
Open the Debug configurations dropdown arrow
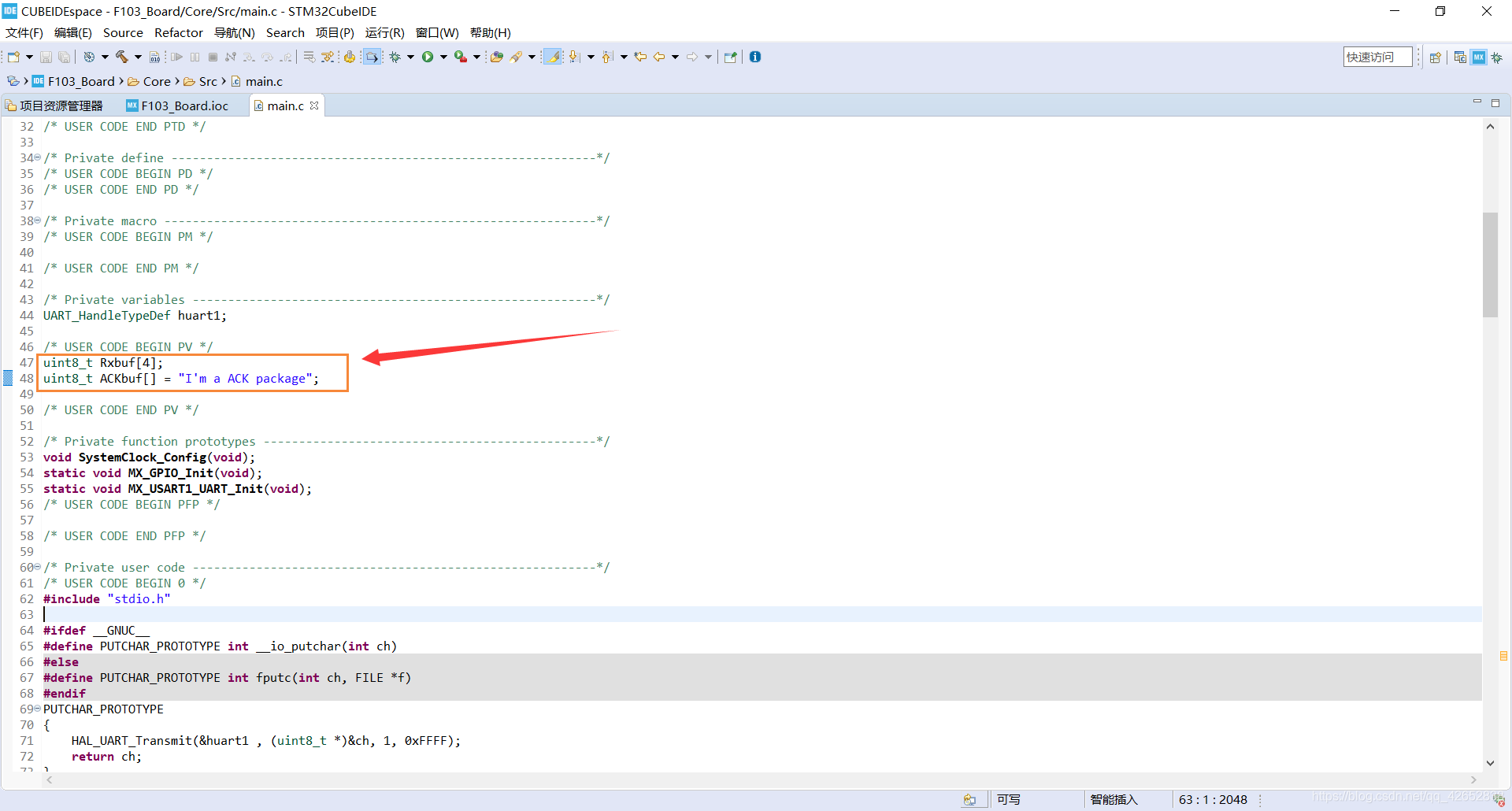tap(410, 57)
